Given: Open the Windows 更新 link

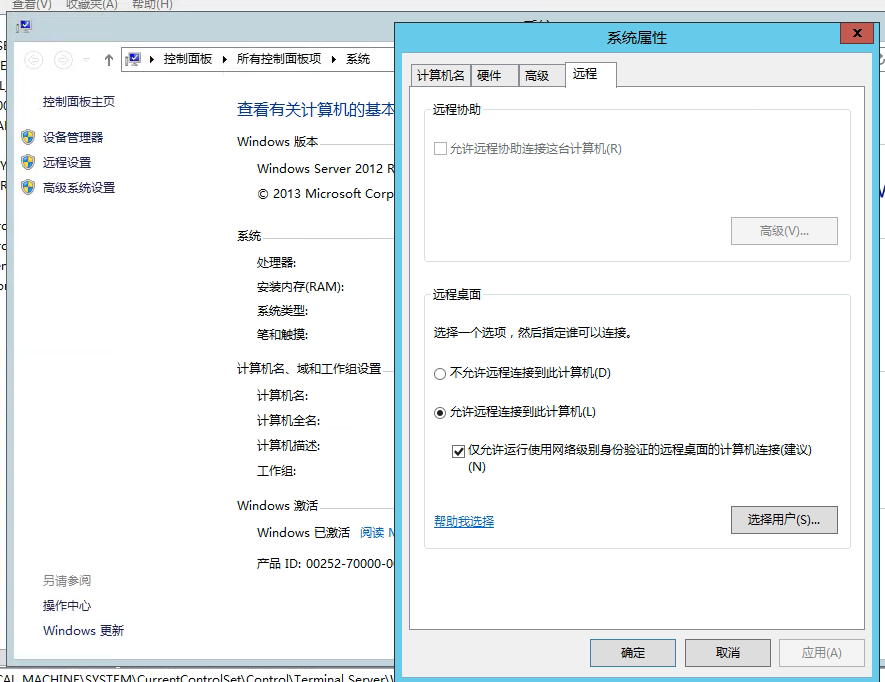Looking at the screenshot, I should click(83, 631).
